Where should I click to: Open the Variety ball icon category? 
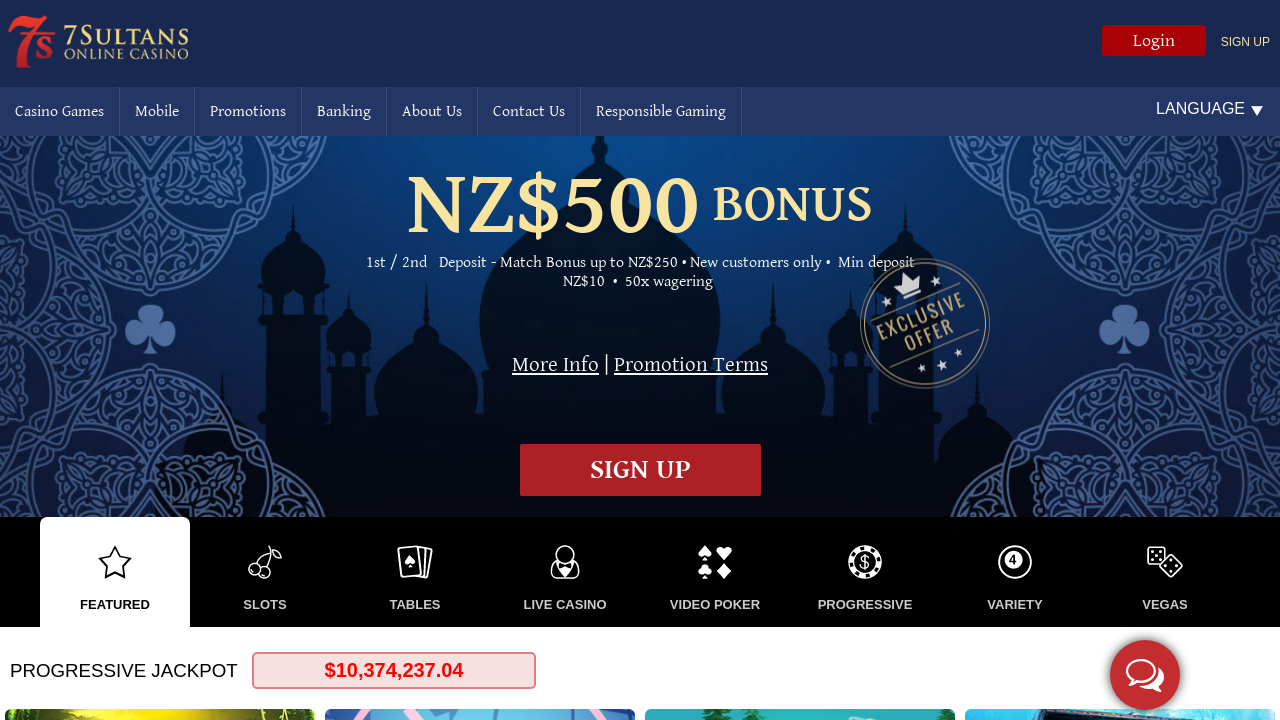coord(1015,562)
